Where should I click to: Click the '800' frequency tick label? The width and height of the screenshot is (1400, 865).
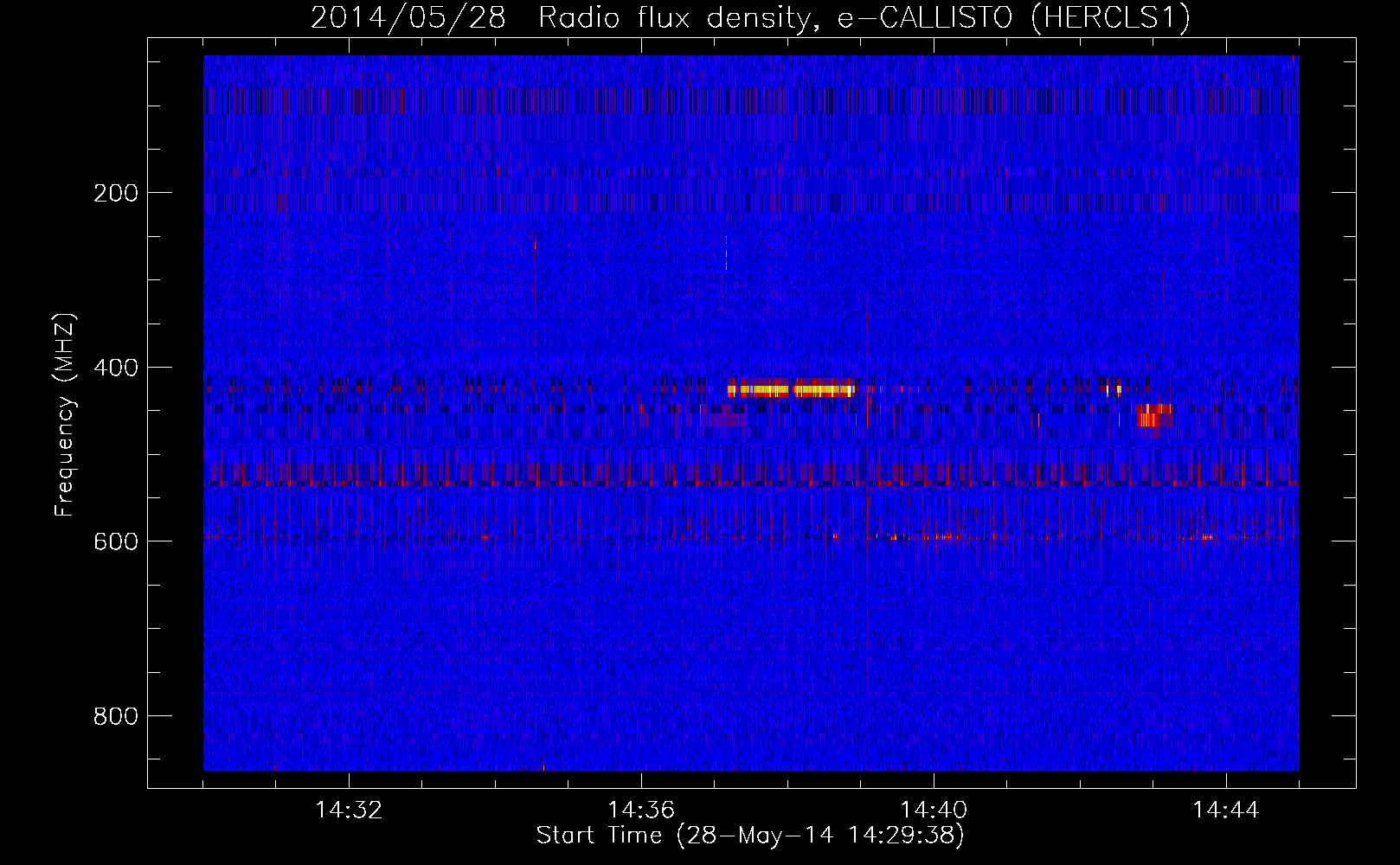click(116, 716)
